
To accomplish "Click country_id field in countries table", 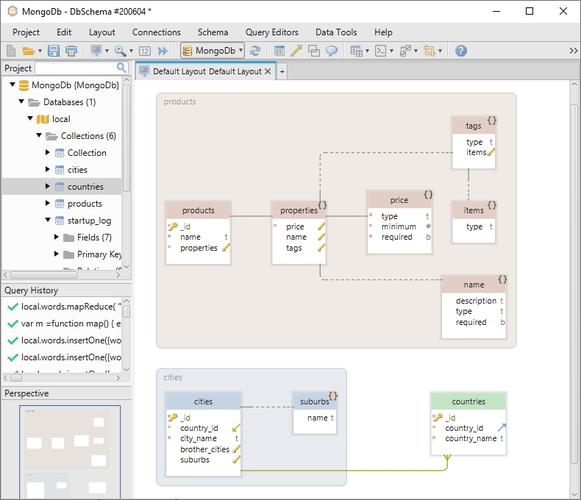I will click(x=464, y=428).
